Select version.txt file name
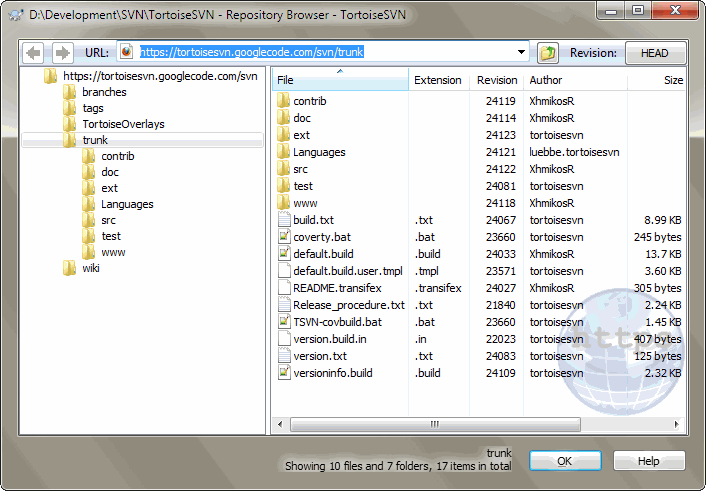The image size is (706, 491). click(x=320, y=356)
